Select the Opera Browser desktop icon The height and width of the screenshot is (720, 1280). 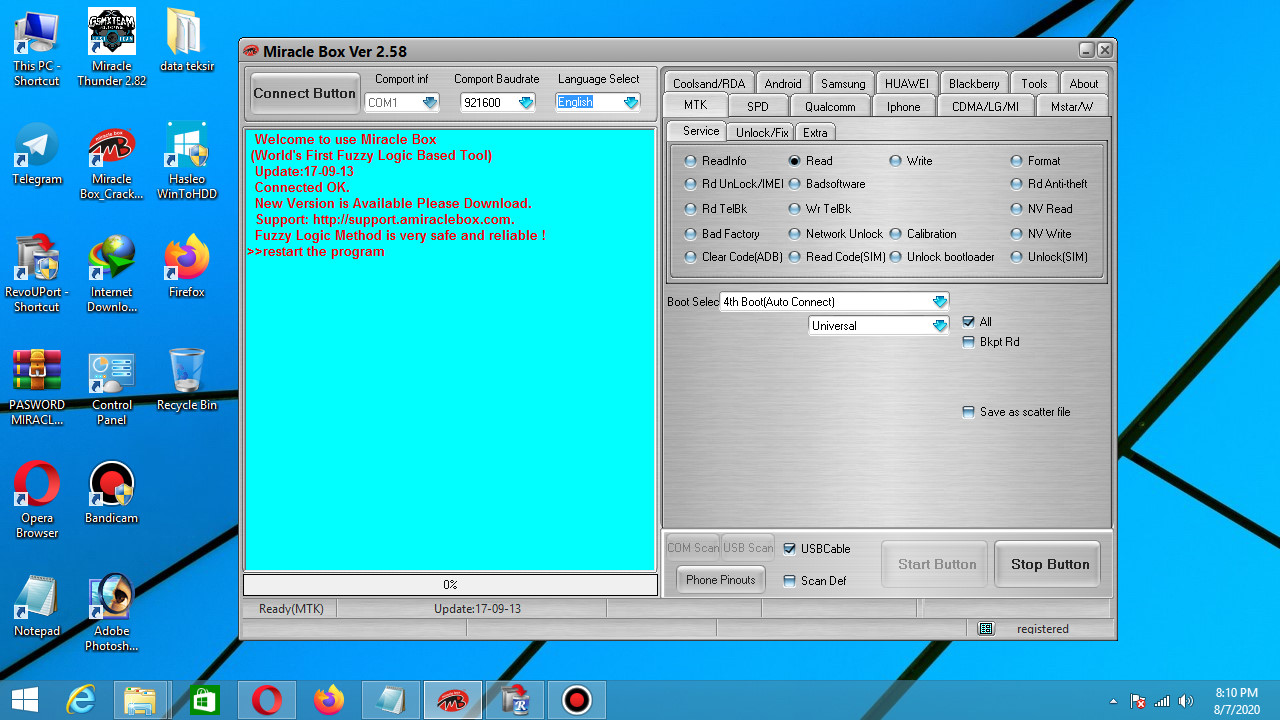point(37,500)
